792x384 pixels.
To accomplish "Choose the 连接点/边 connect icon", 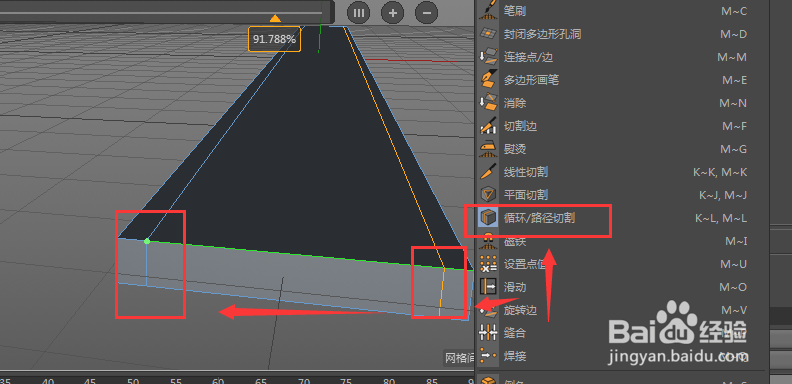I will tap(487, 57).
